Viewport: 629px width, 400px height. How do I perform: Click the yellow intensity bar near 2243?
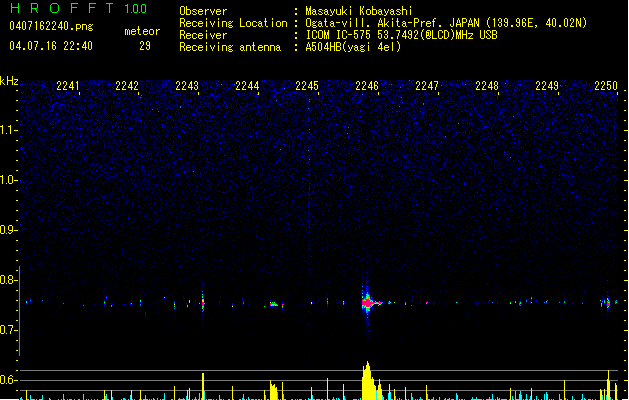203,386
